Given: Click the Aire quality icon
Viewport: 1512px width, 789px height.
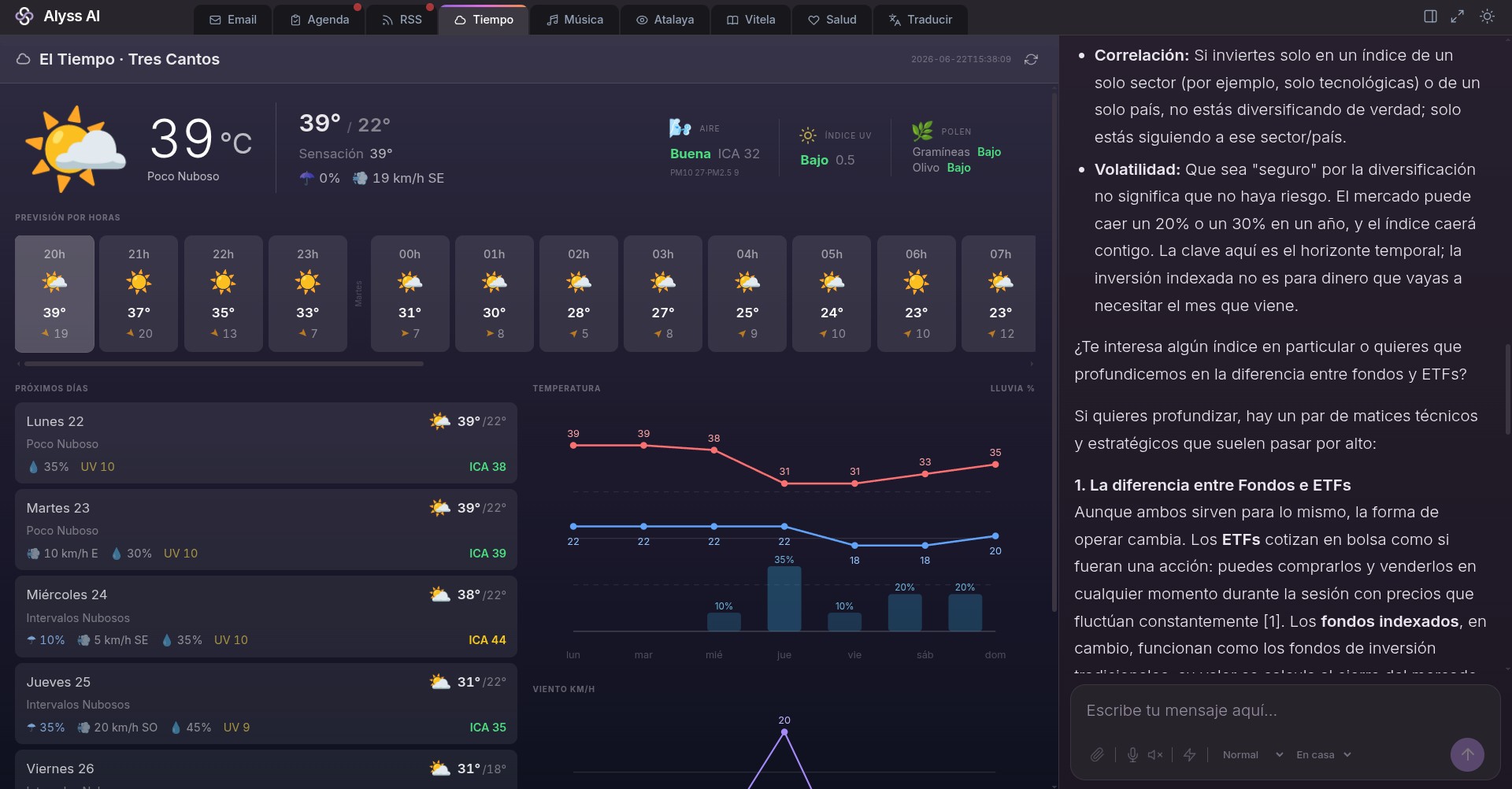Looking at the screenshot, I should tap(680, 128).
